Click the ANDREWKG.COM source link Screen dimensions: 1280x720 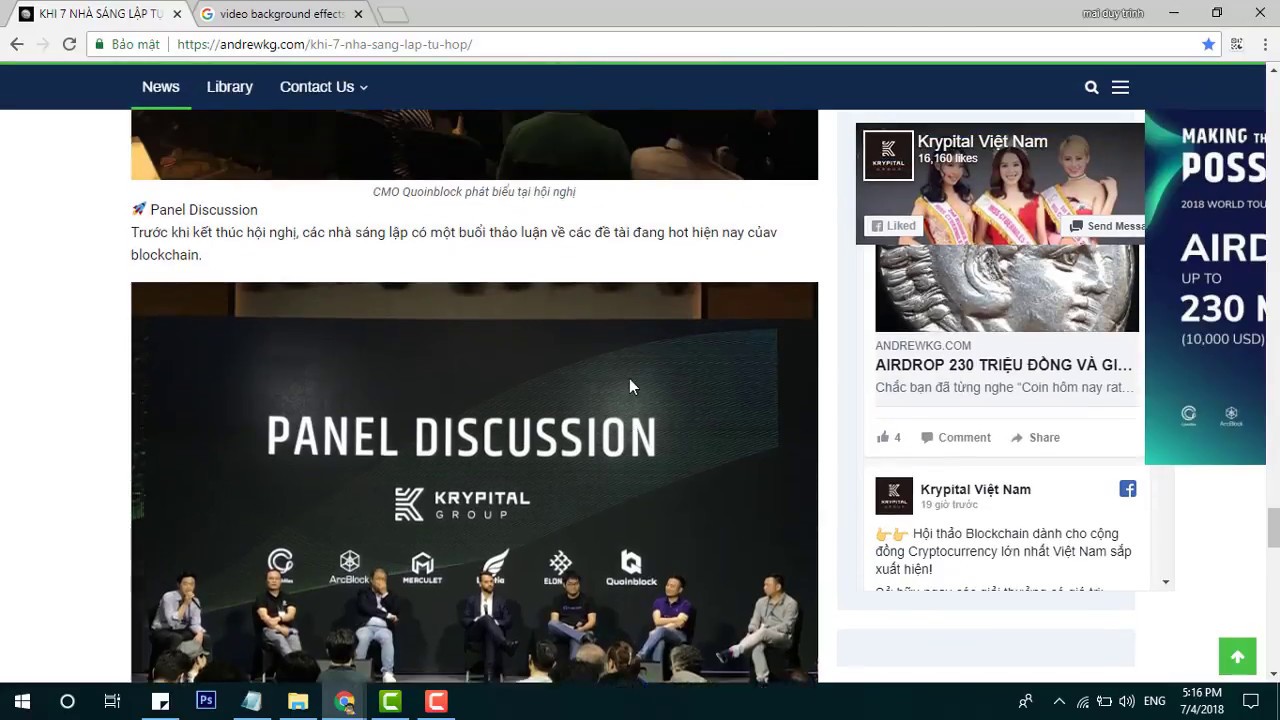click(923, 346)
